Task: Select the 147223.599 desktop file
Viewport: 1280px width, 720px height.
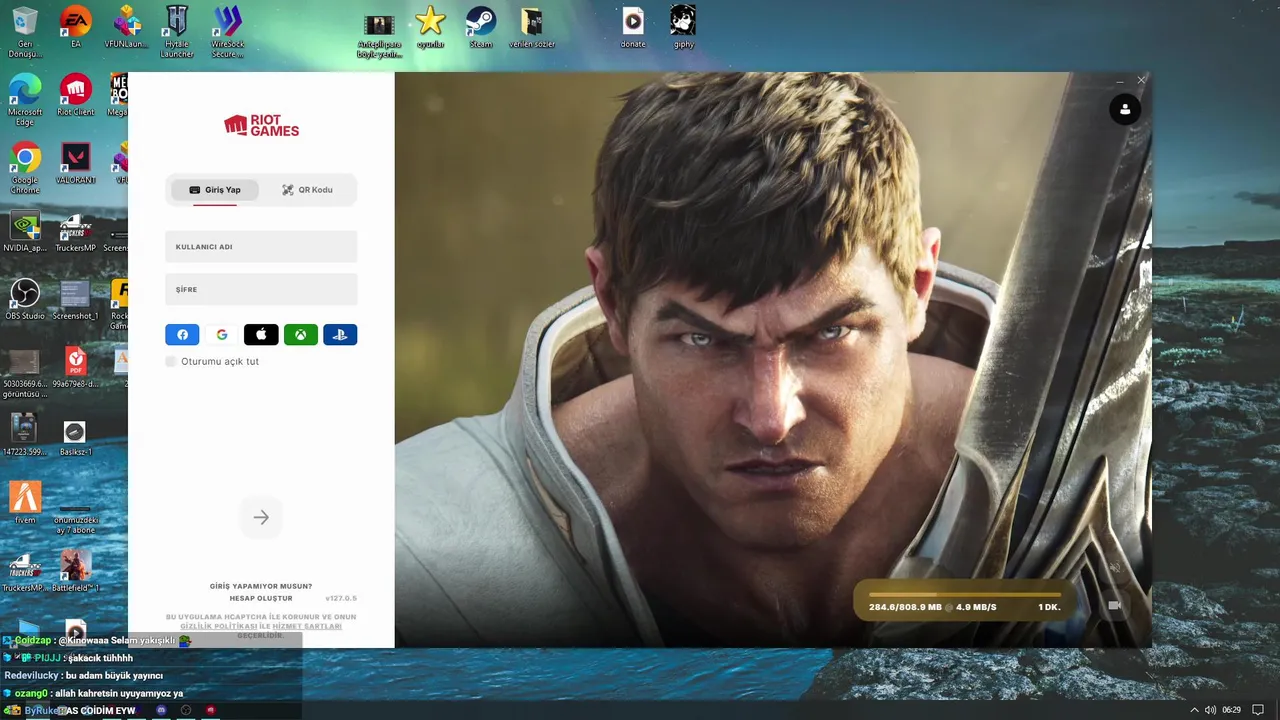Action: coord(24,435)
